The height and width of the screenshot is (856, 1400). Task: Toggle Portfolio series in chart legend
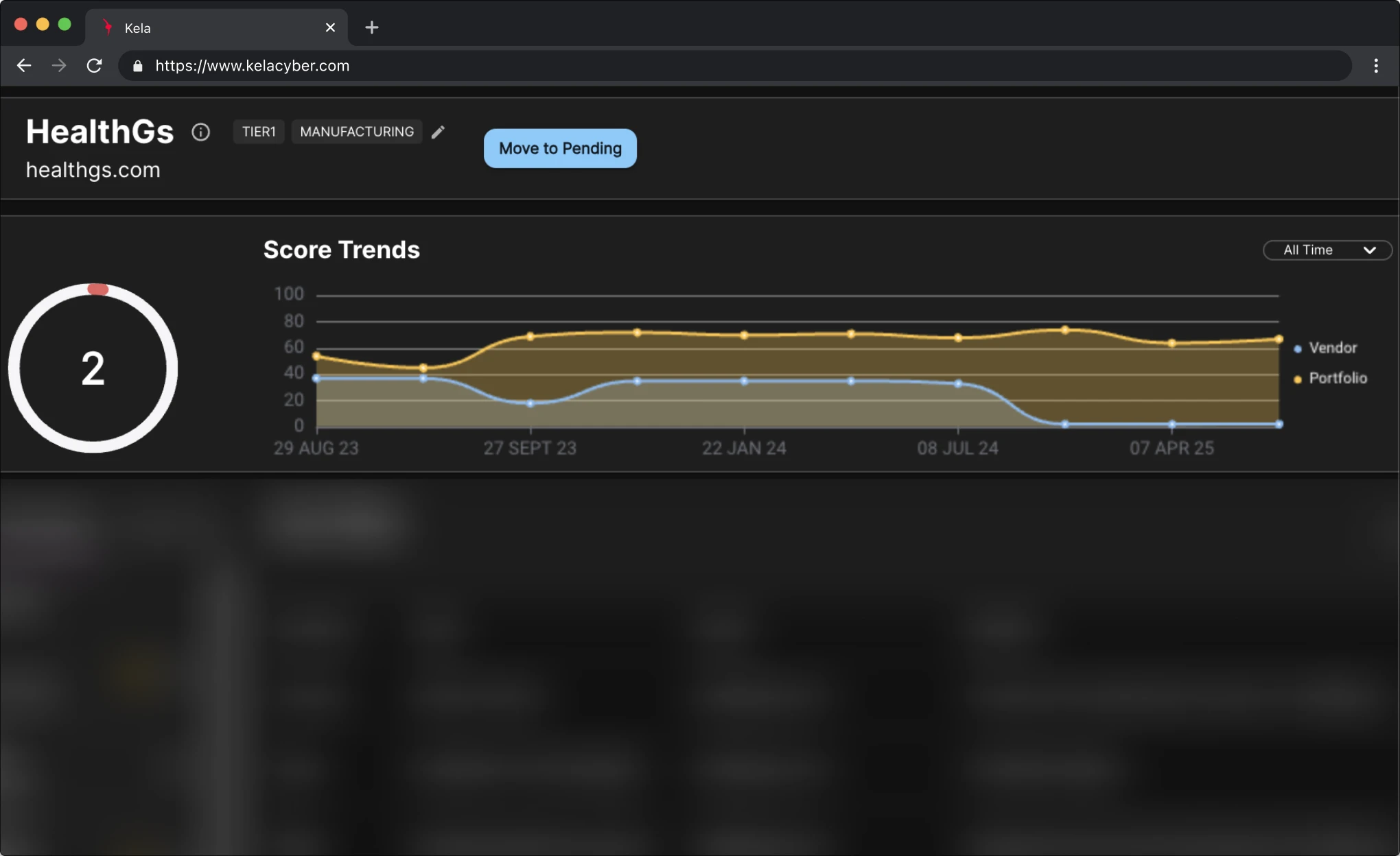pyautogui.click(x=1330, y=378)
